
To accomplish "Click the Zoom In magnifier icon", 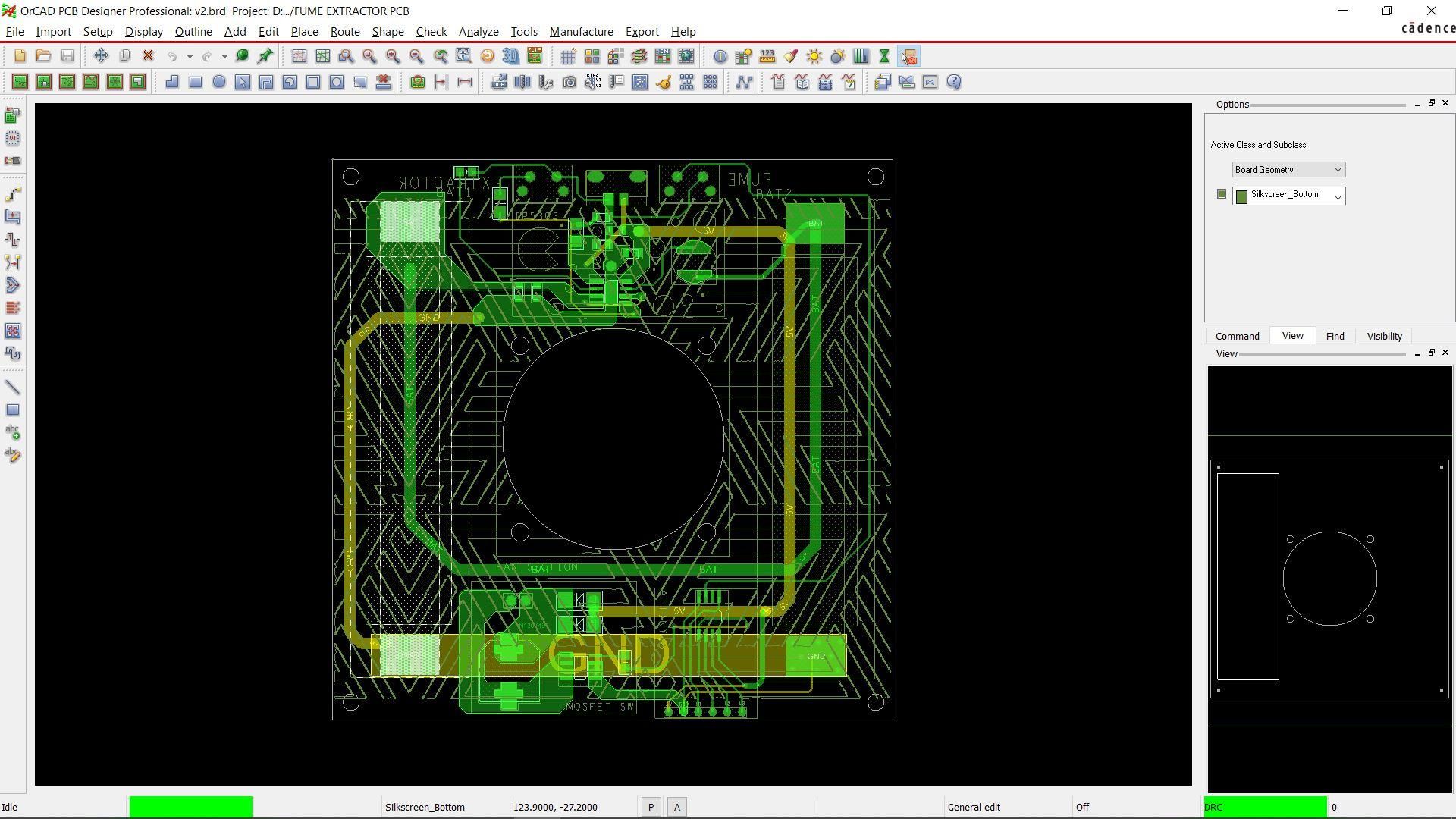I will click(393, 56).
